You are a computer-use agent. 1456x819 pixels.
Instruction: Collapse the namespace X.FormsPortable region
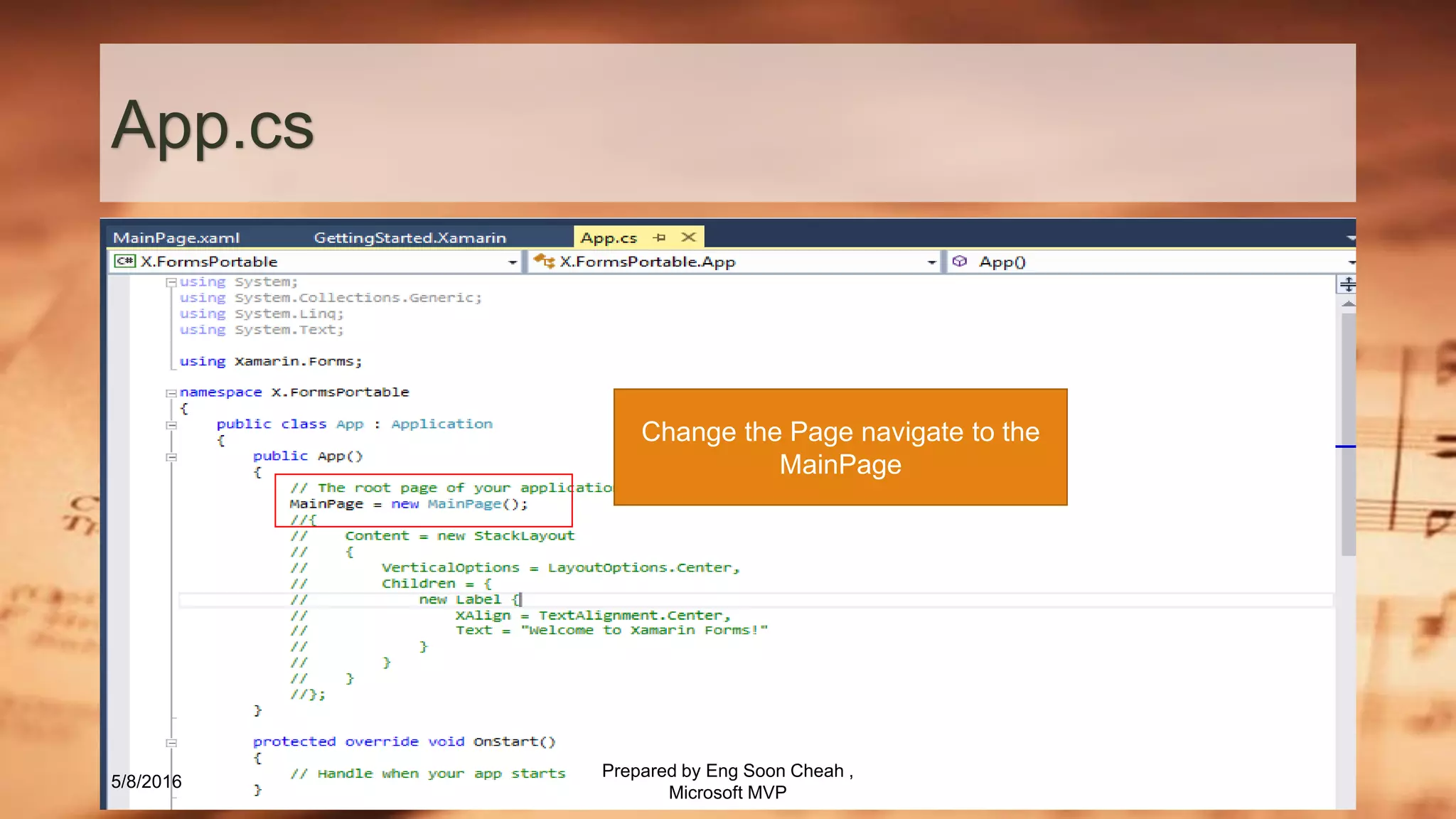click(171, 393)
